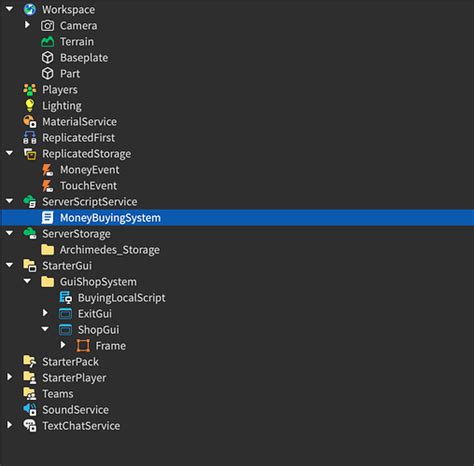
Task: Click the ServerStorage cloud icon
Action: click(30, 234)
